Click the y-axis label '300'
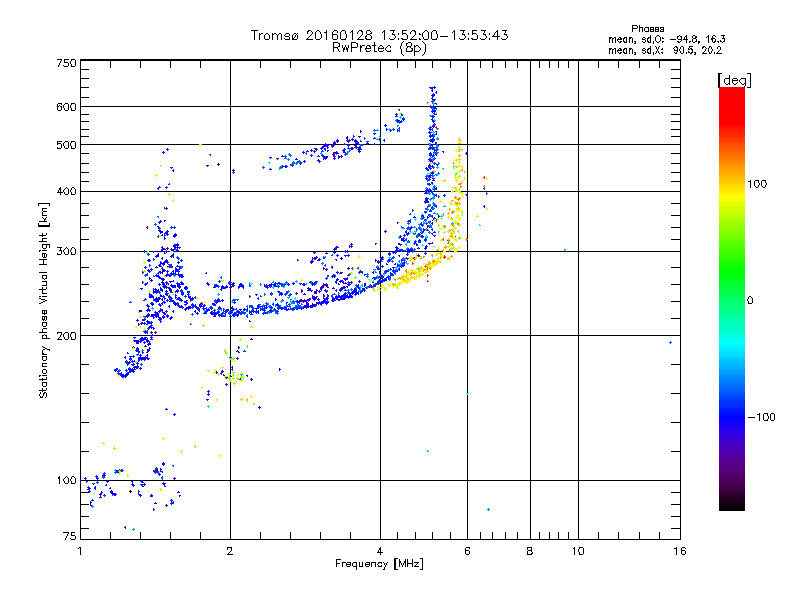Viewport: 800px width, 600px height. click(66, 252)
